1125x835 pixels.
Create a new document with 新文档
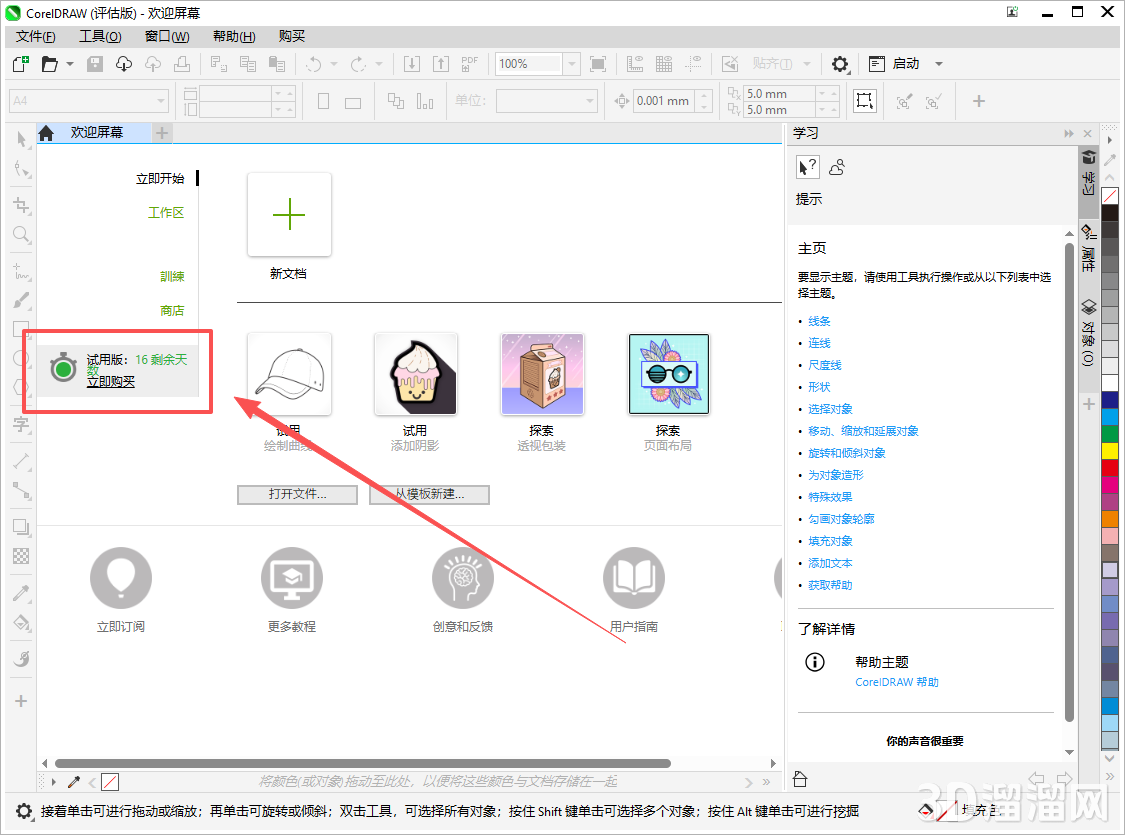pyautogui.click(x=289, y=214)
